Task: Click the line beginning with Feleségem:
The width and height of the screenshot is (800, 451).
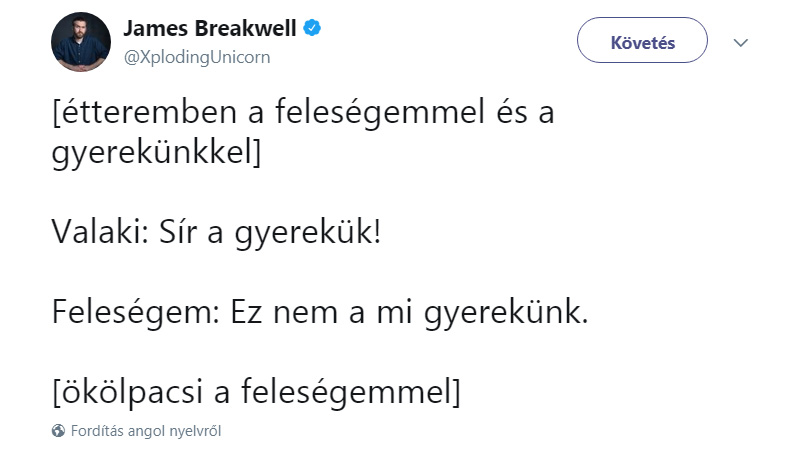Action: point(320,312)
